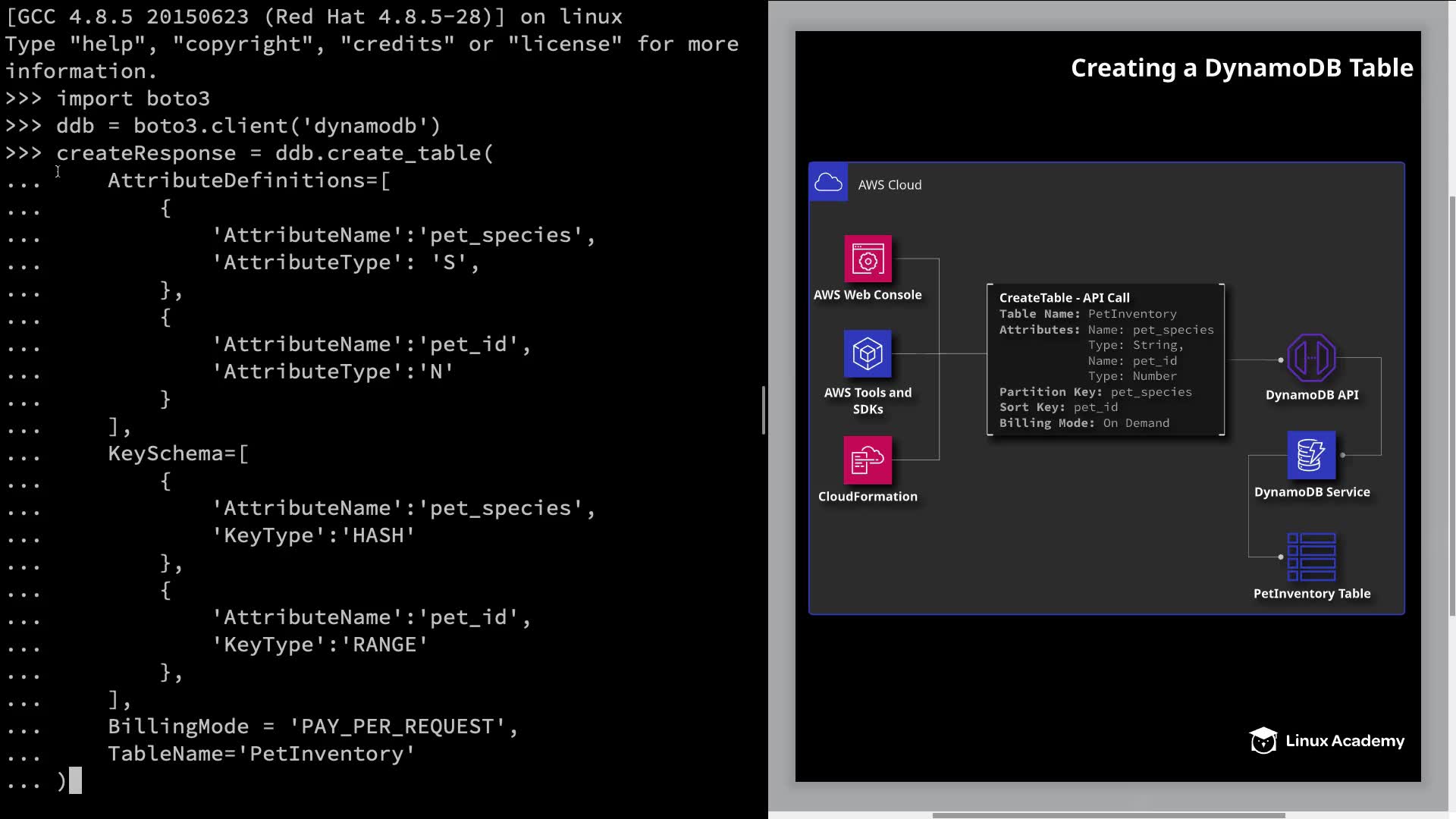The image size is (1456, 819).
Task: Click the TableName='PetInventory' line
Action: point(261,754)
